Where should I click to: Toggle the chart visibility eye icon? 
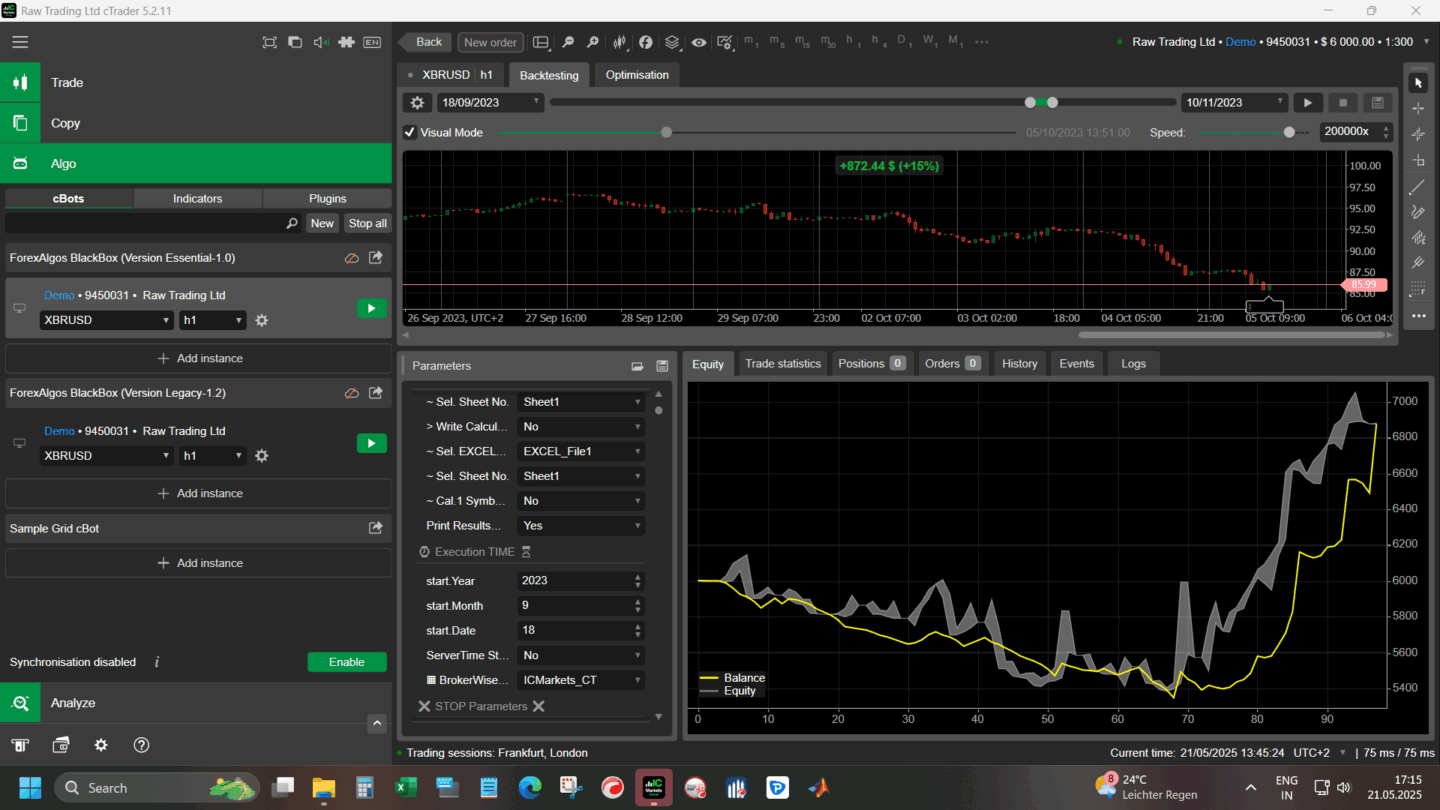tap(698, 42)
